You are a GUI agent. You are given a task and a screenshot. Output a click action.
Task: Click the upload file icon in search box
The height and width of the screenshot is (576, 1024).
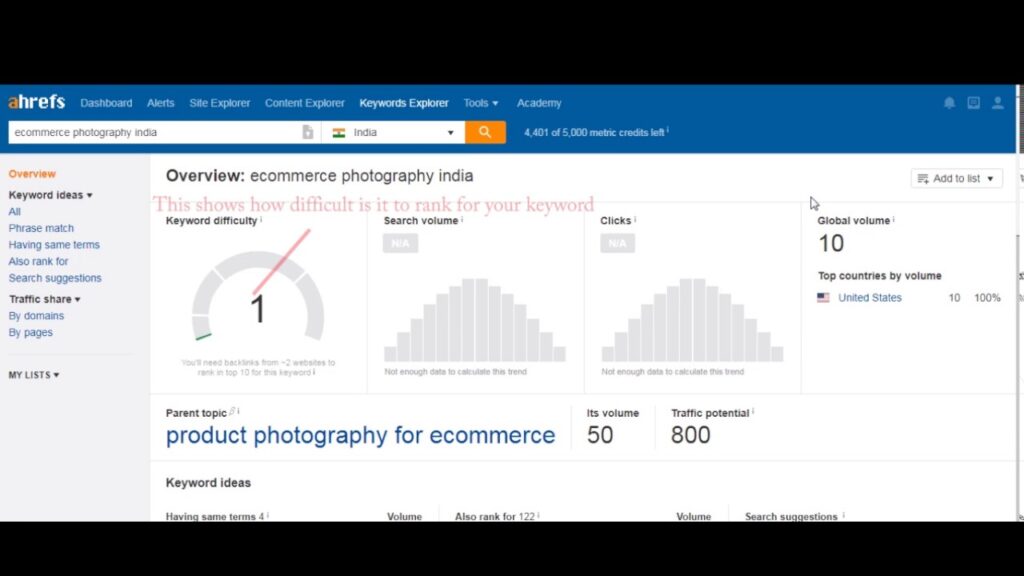(308, 132)
